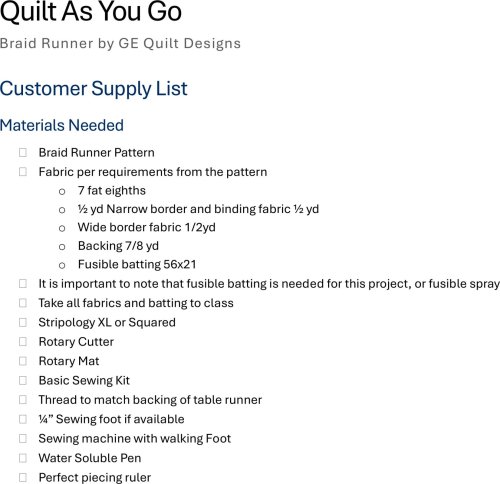Check the Thread to match backing box
The image size is (500, 484).
point(23,400)
